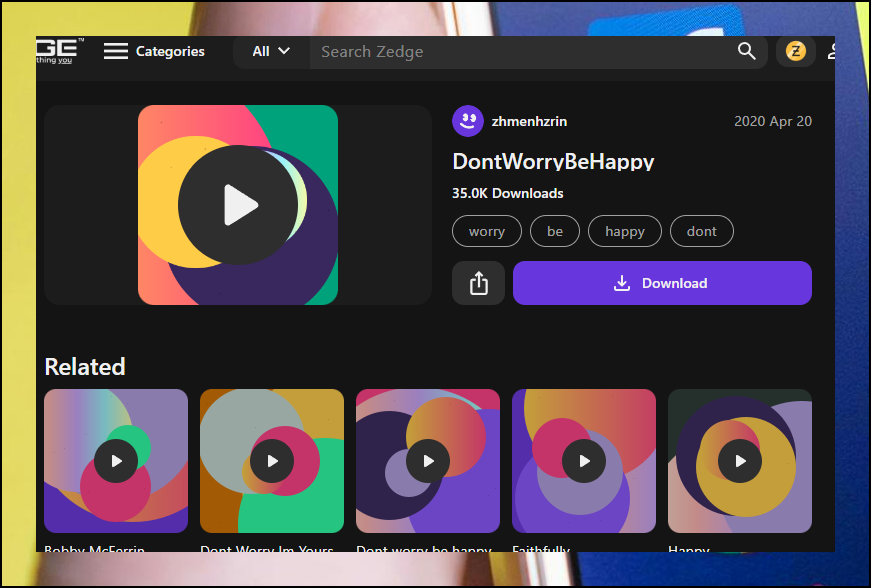
Task: Click the DontWorryBeHappy title
Action: point(553,162)
